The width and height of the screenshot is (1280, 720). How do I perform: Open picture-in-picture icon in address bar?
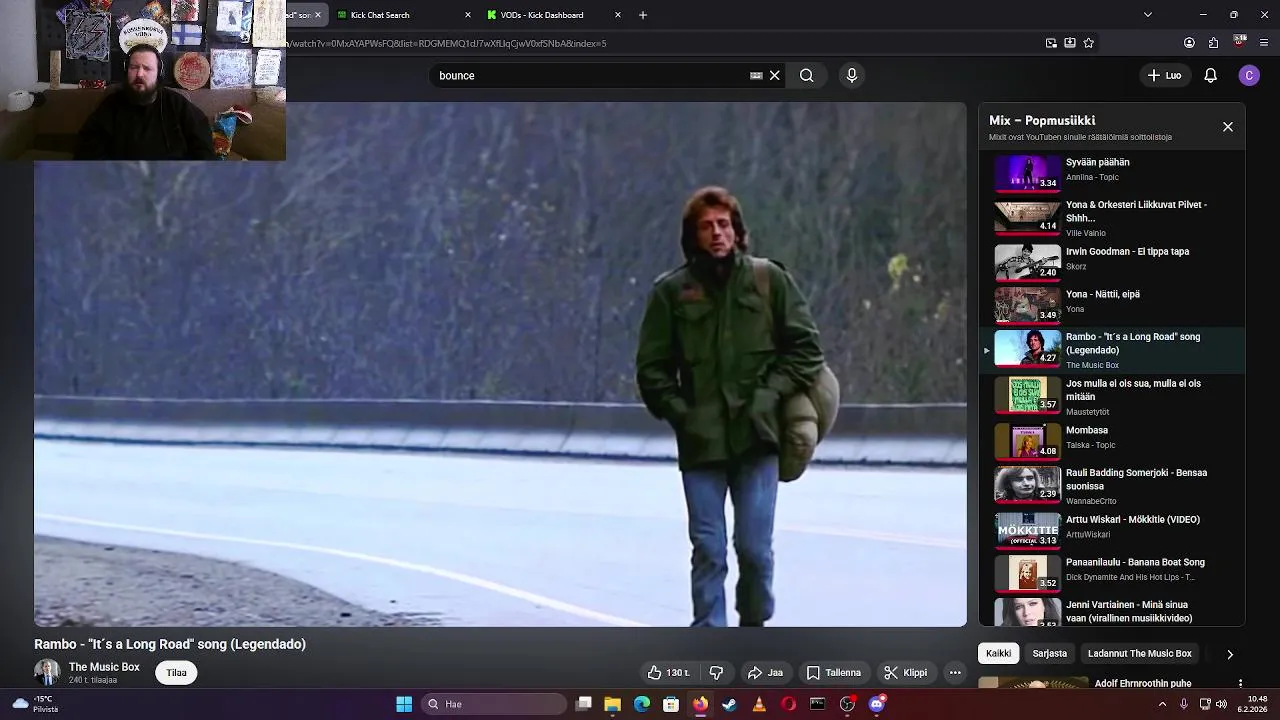click(1051, 43)
